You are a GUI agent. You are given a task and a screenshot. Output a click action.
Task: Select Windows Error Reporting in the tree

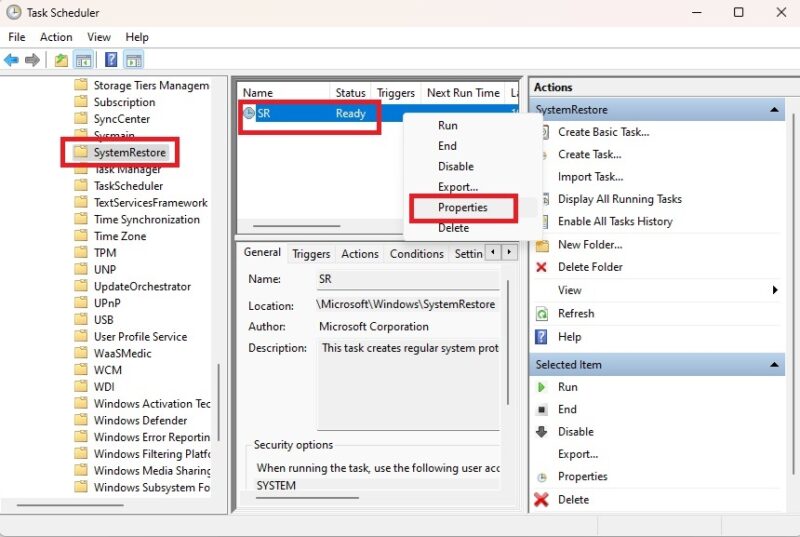coord(152,437)
